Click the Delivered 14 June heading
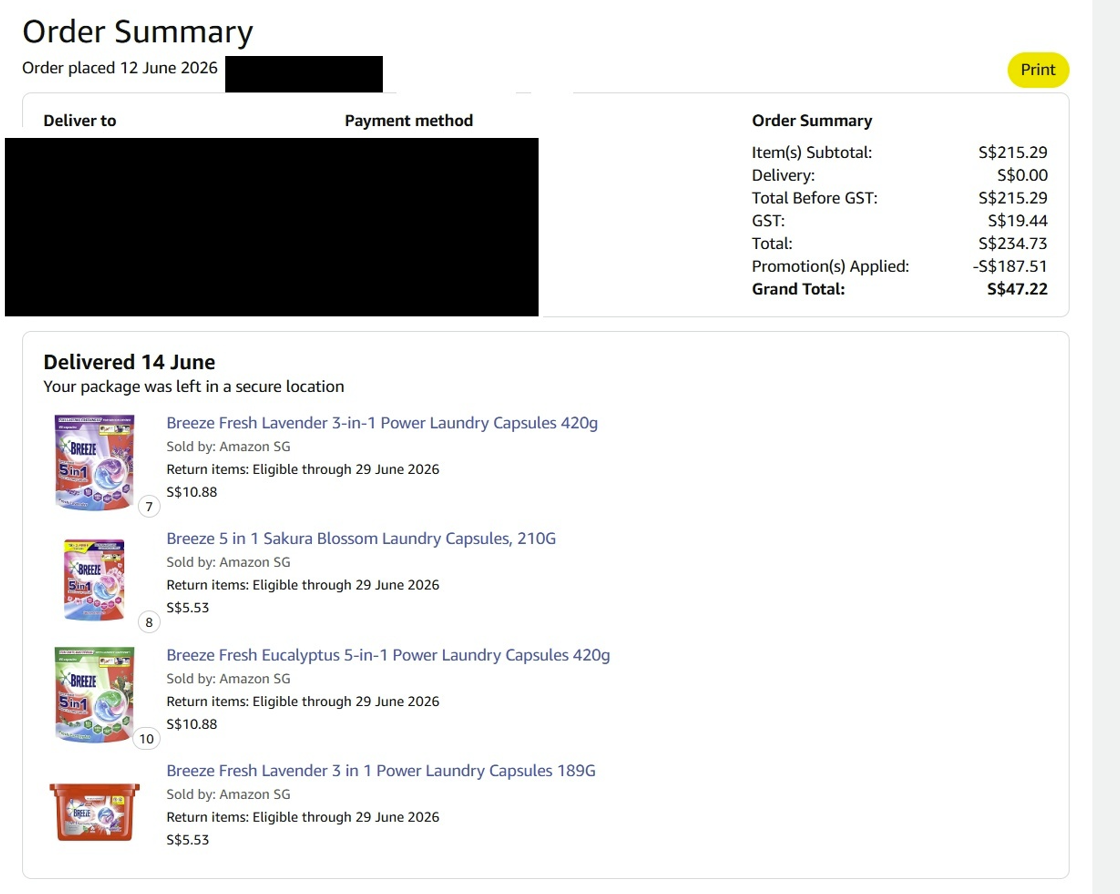This screenshot has height=894, width=1120. (129, 362)
